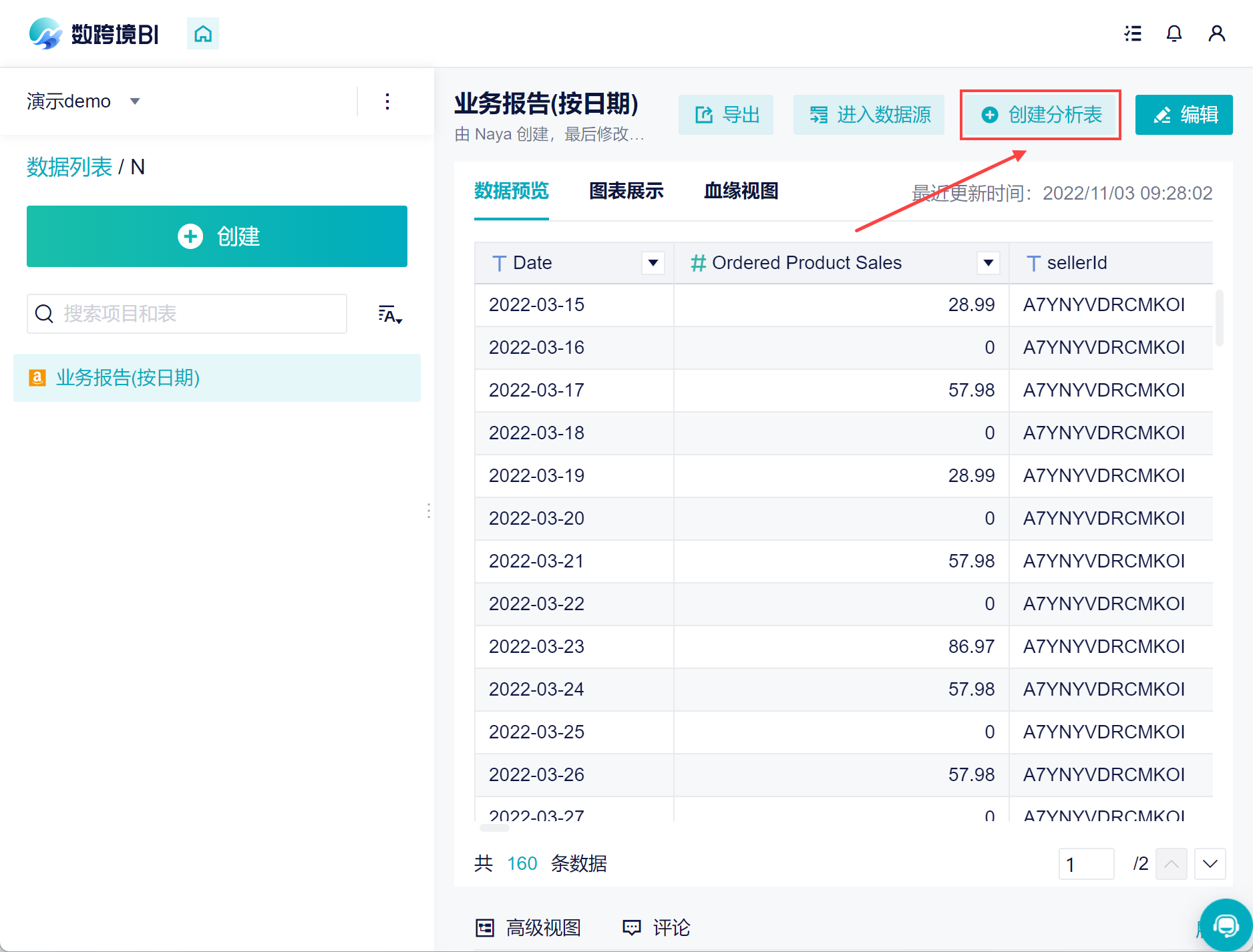
Task: Click the 由 Naya 创建 subtitle text
Action: pyautogui.click(x=549, y=134)
